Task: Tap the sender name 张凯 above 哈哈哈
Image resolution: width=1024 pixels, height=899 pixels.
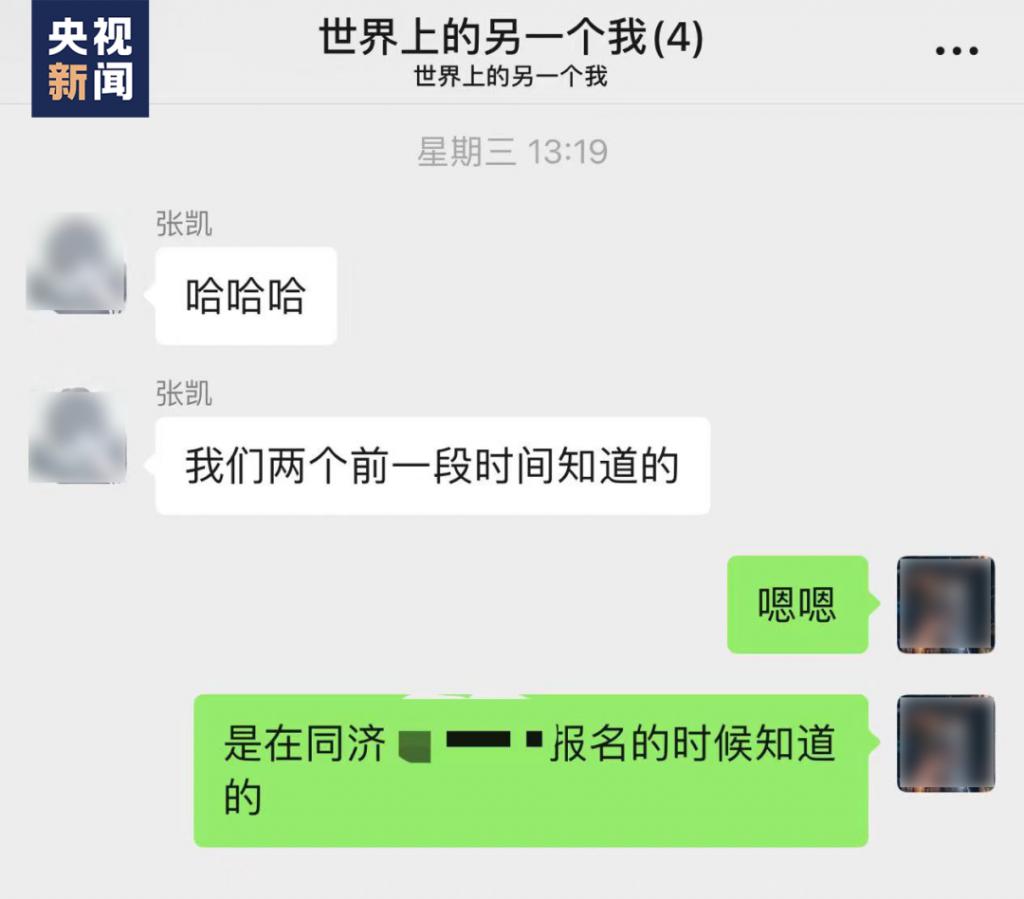Action: [x=184, y=224]
